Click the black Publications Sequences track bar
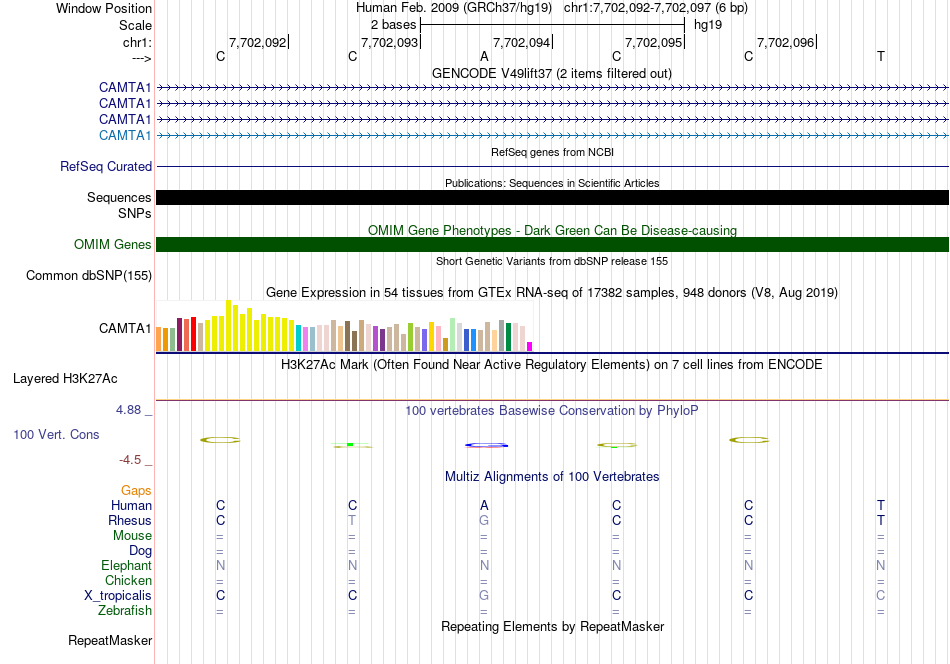Screen dimensions: 950x664 552,198
